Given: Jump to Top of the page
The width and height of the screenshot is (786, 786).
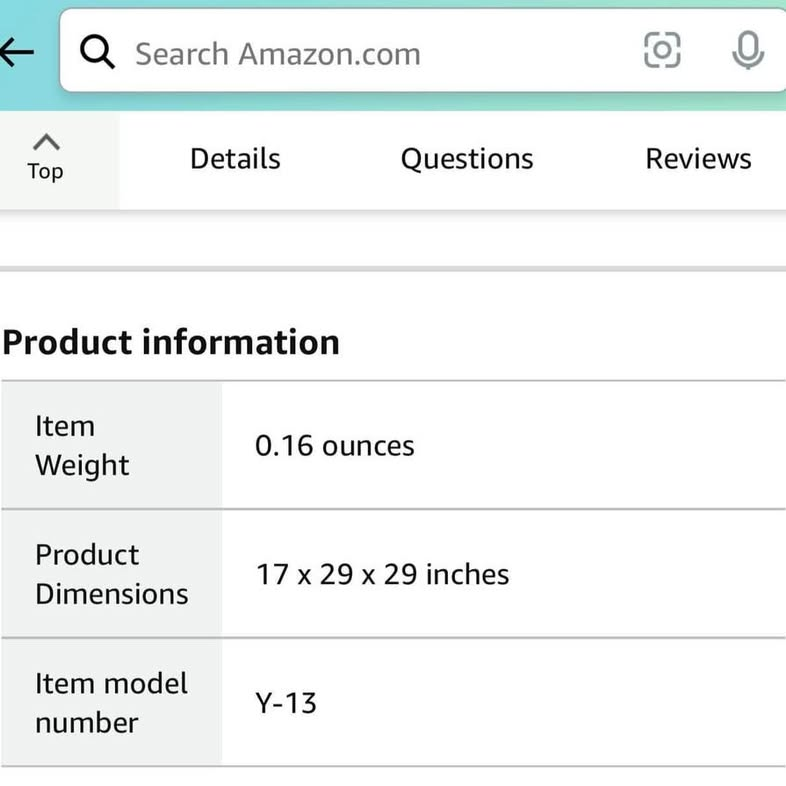Looking at the screenshot, I should [x=46, y=159].
